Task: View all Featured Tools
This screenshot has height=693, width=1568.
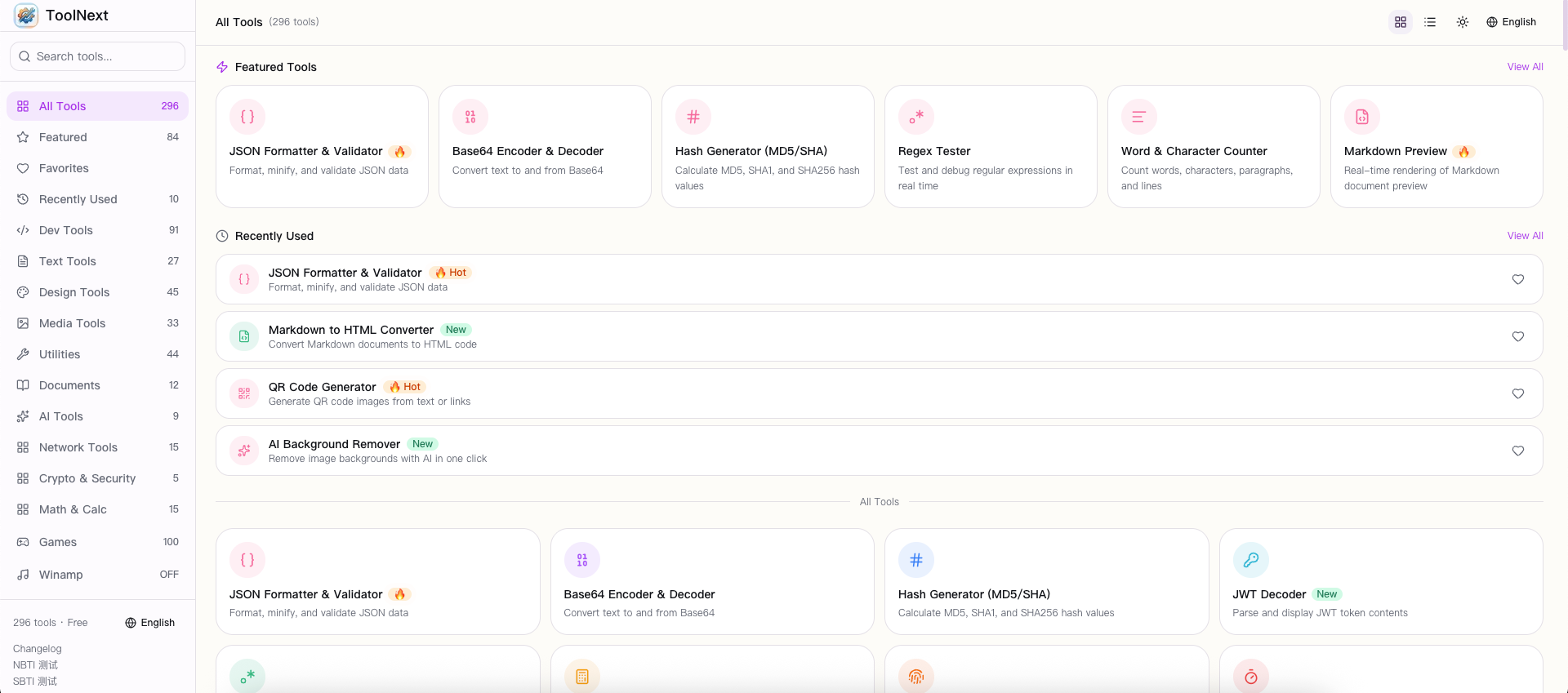Action: 1525,67
